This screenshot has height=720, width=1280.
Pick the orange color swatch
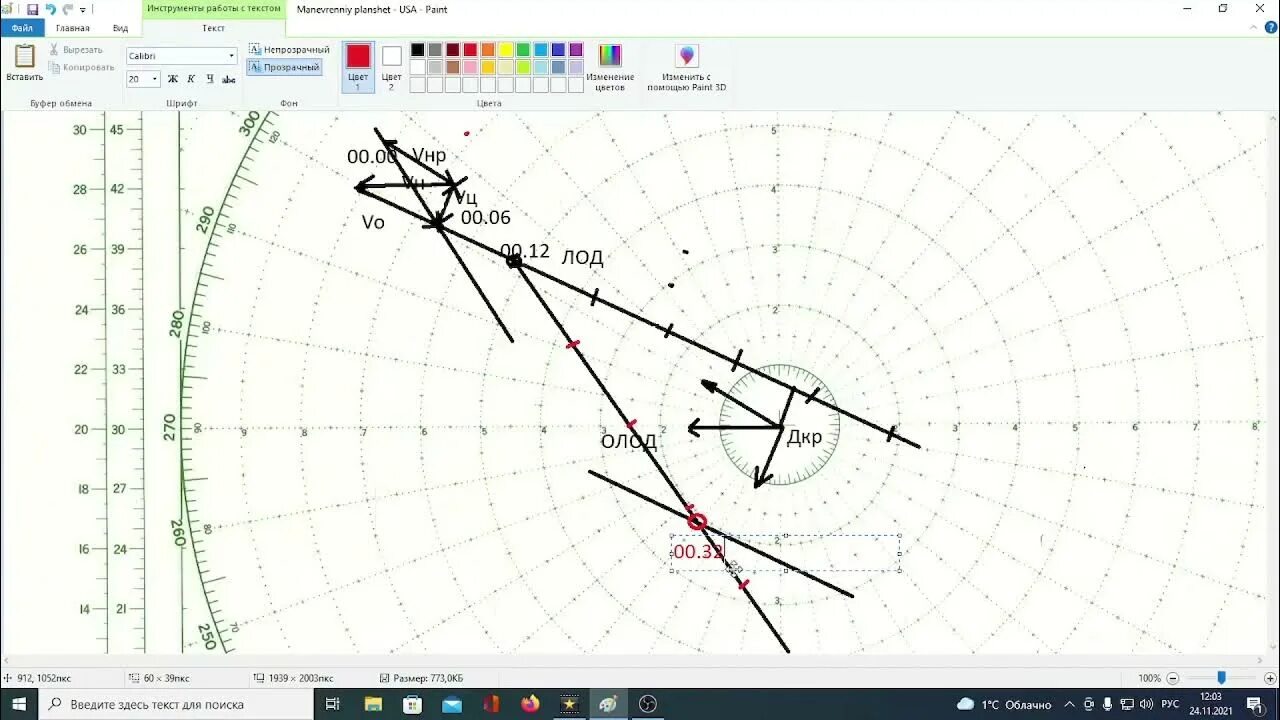(x=488, y=50)
